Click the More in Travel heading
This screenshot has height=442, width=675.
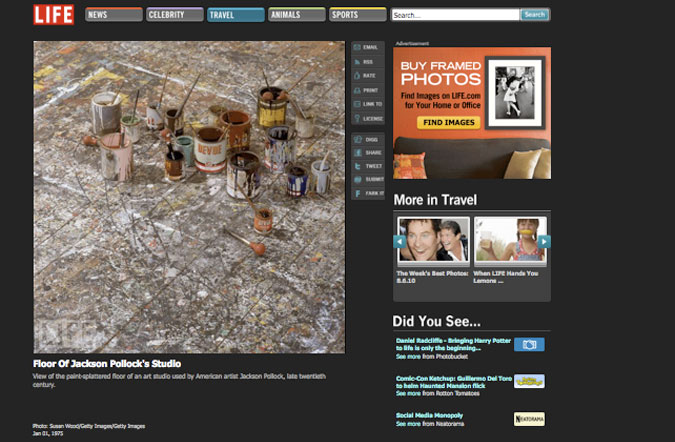435,200
